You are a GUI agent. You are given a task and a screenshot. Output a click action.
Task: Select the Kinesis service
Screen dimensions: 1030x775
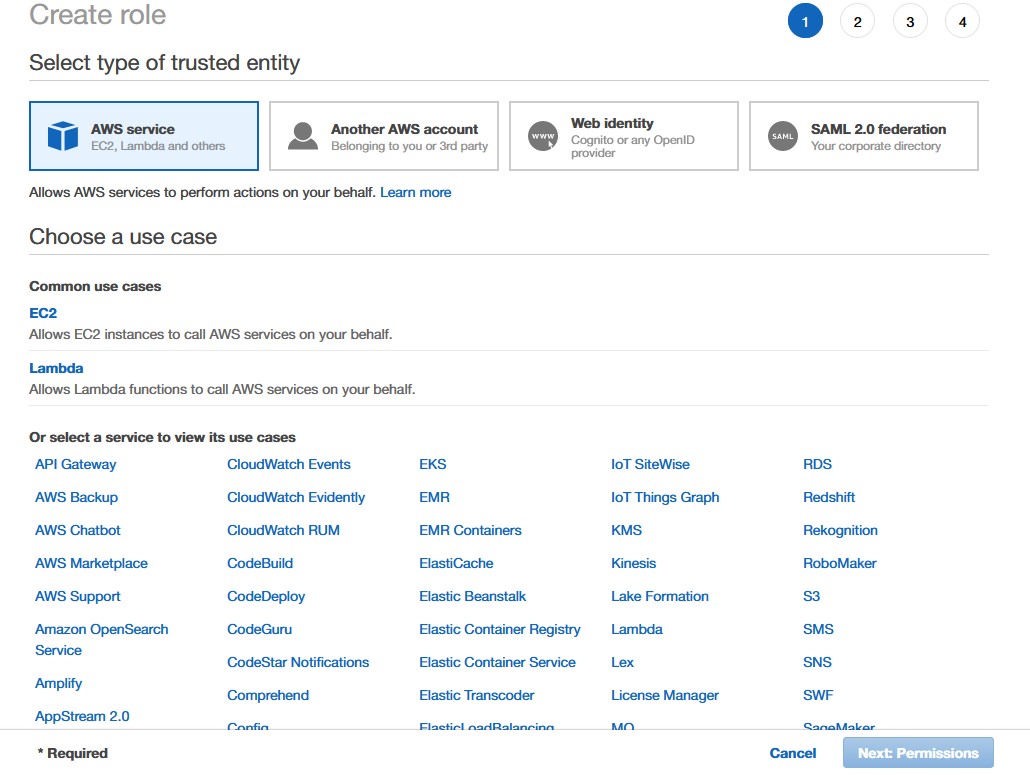coord(634,563)
